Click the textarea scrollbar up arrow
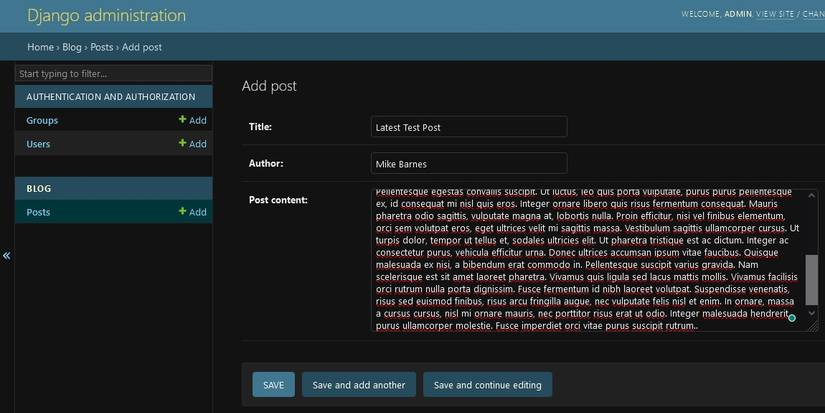 [811, 196]
